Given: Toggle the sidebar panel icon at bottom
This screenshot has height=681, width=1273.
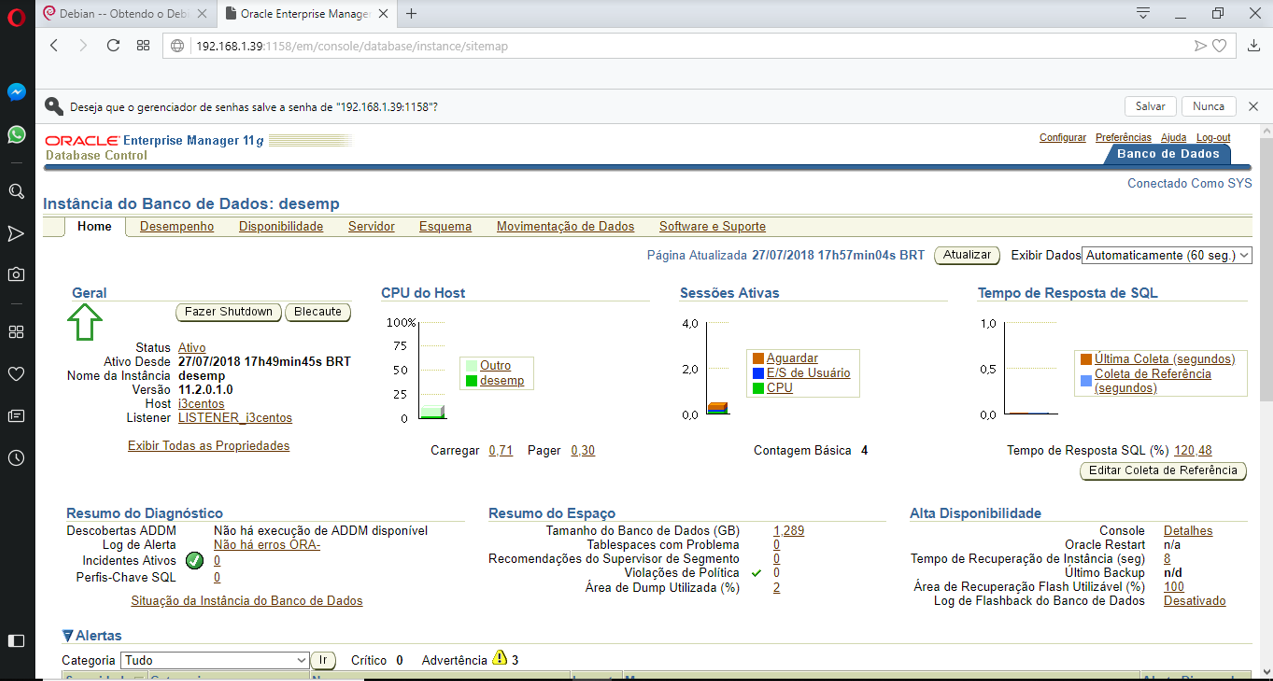Looking at the screenshot, I should [x=16, y=640].
